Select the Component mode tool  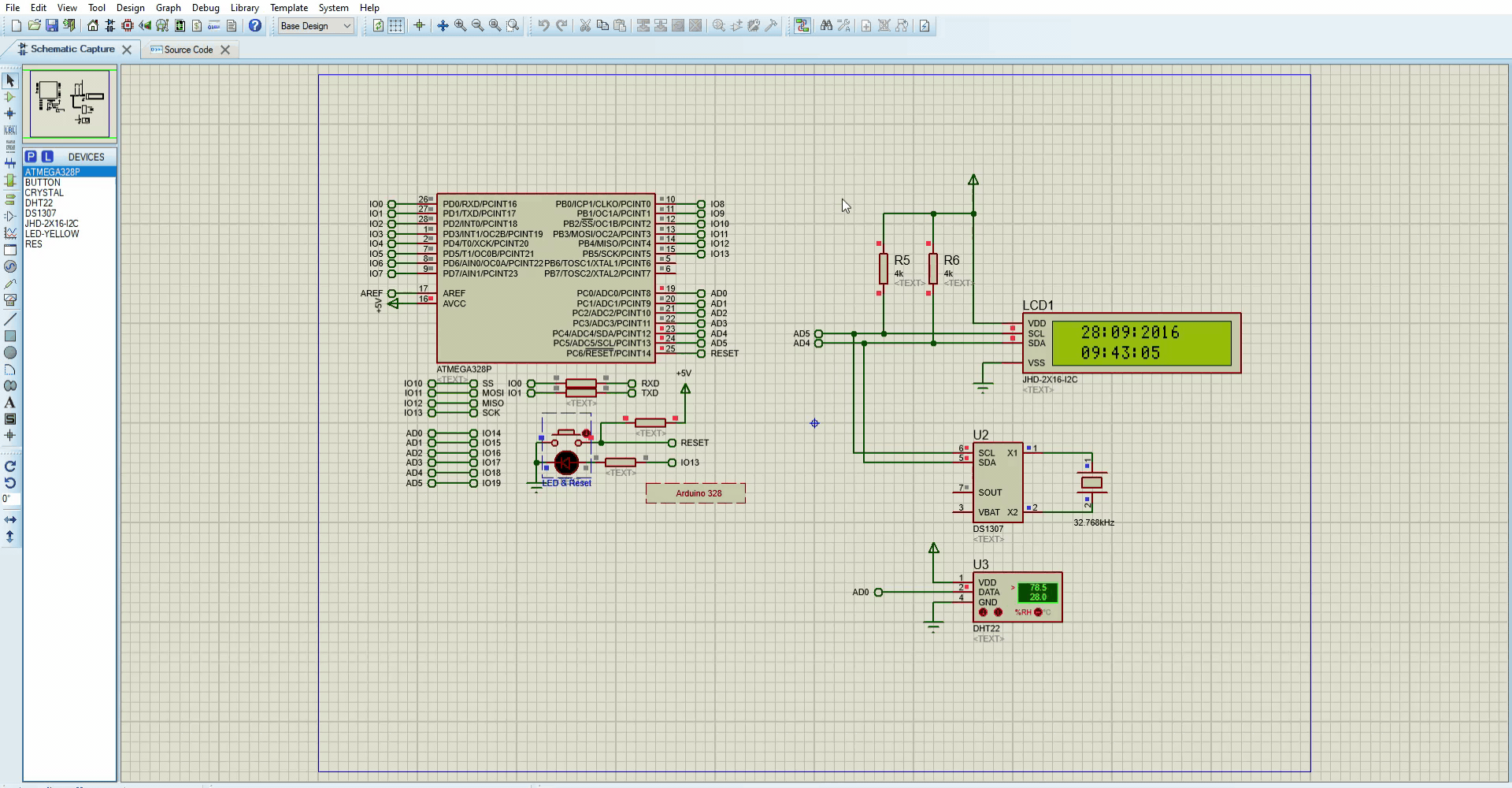point(10,97)
